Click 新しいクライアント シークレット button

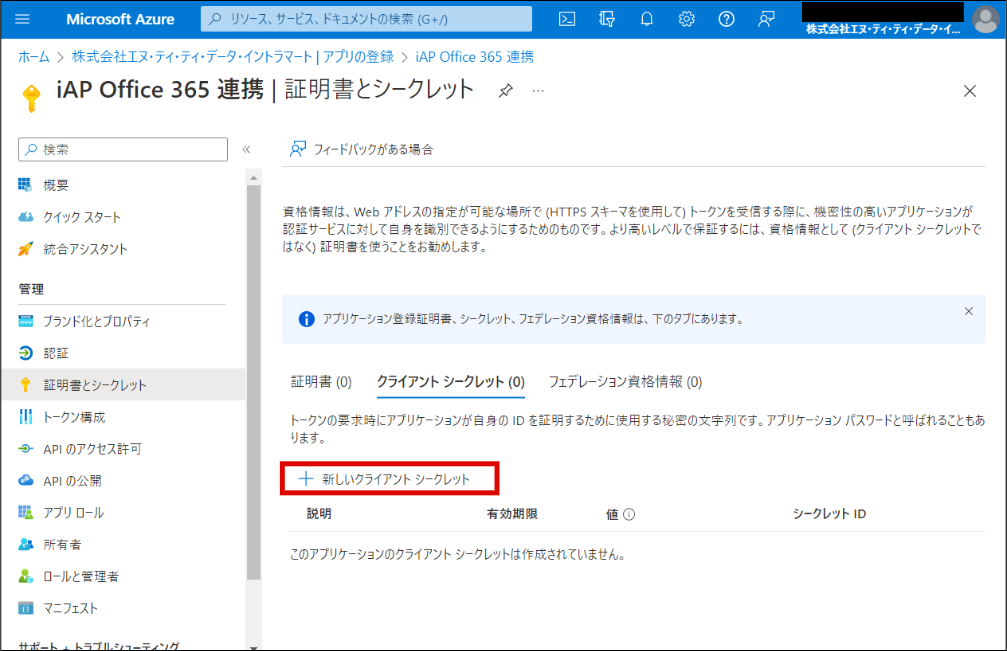[389, 479]
